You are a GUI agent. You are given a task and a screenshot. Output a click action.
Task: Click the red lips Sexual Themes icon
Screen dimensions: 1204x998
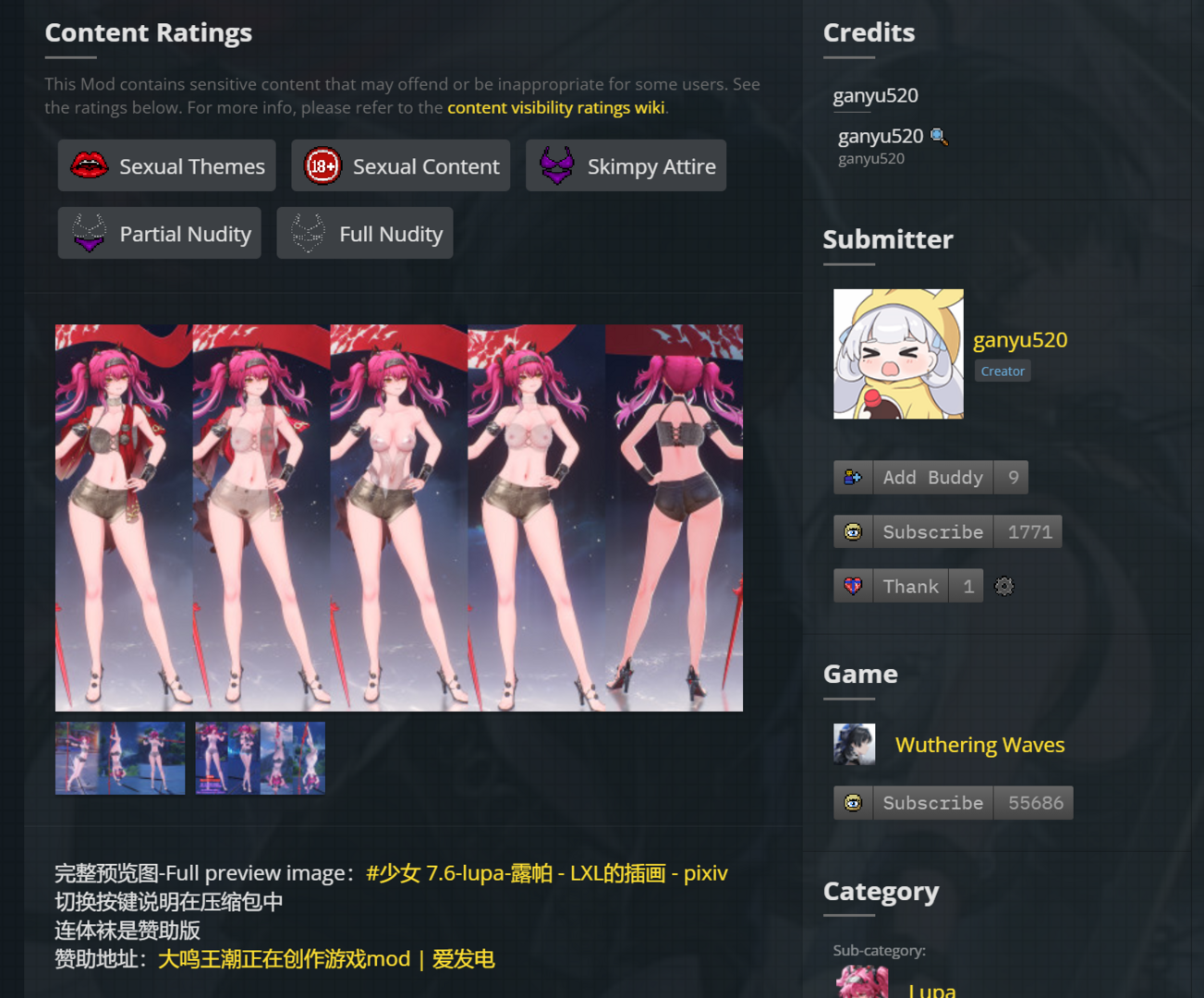point(90,166)
